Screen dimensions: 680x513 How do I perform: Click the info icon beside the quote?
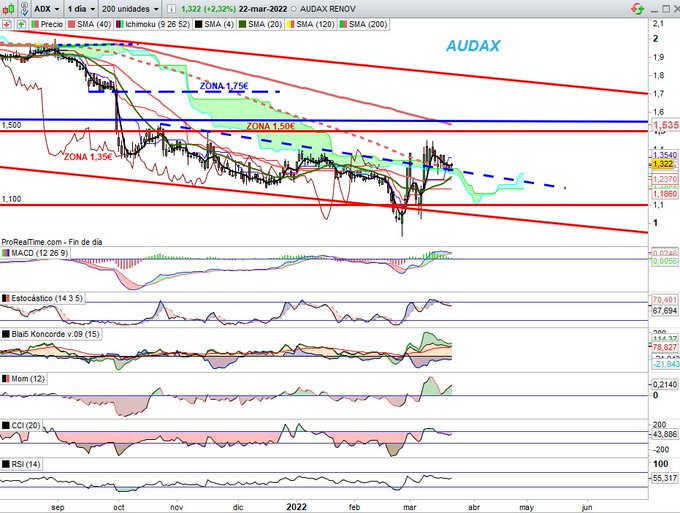(x=171, y=9)
